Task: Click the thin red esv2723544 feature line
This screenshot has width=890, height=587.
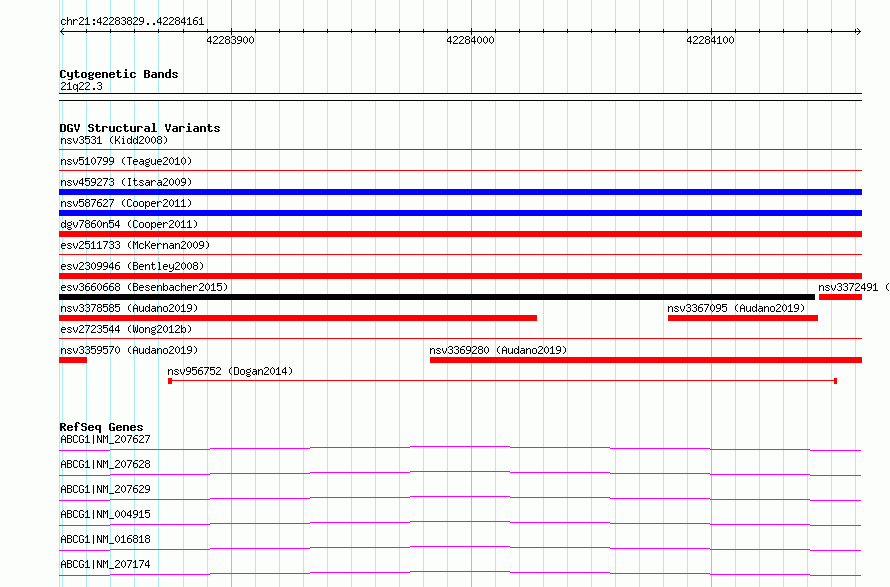Action: [460, 338]
